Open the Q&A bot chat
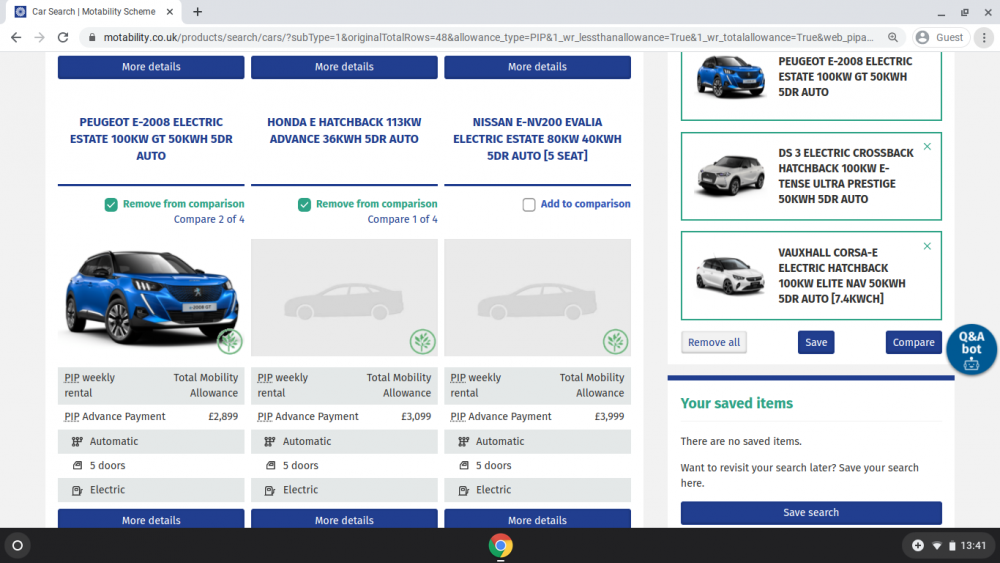Image resolution: width=1000 pixels, height=563 pixels. pos(971,349)
